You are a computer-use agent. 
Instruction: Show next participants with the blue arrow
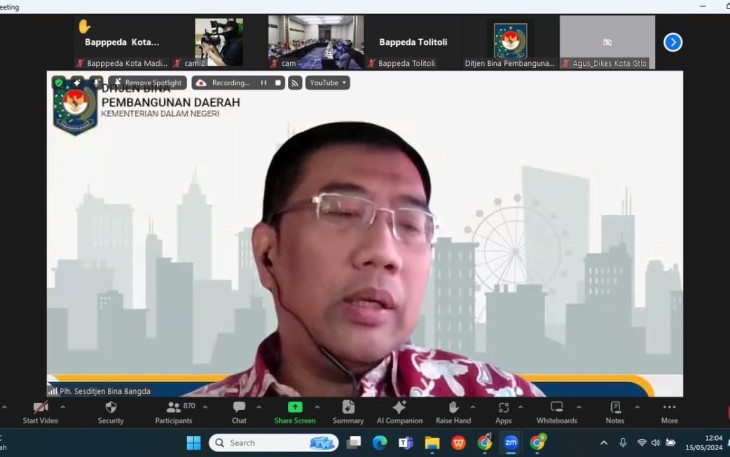coord(673,42)
